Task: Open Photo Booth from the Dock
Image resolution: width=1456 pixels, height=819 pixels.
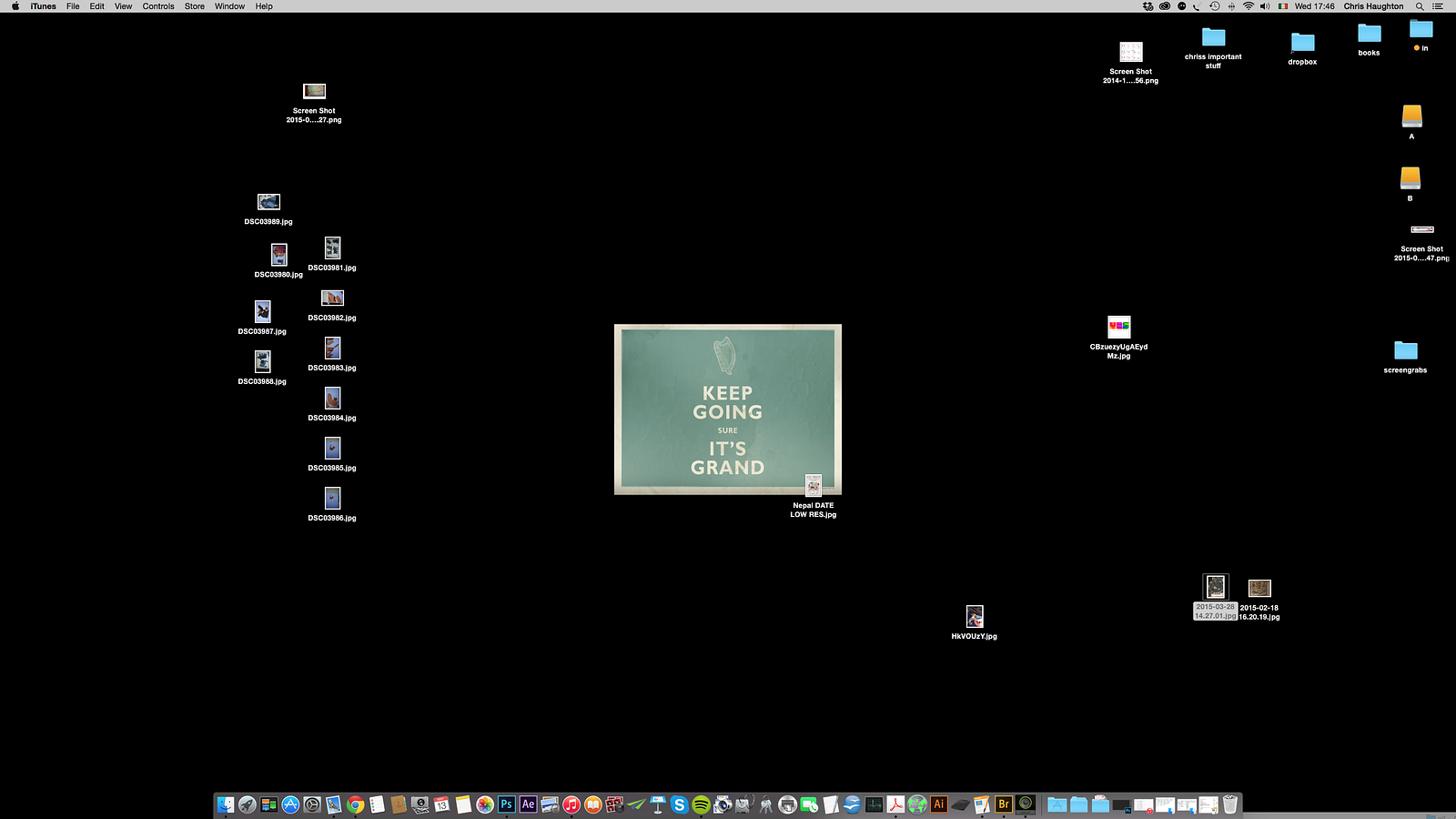Action: [x=614, y=804]
